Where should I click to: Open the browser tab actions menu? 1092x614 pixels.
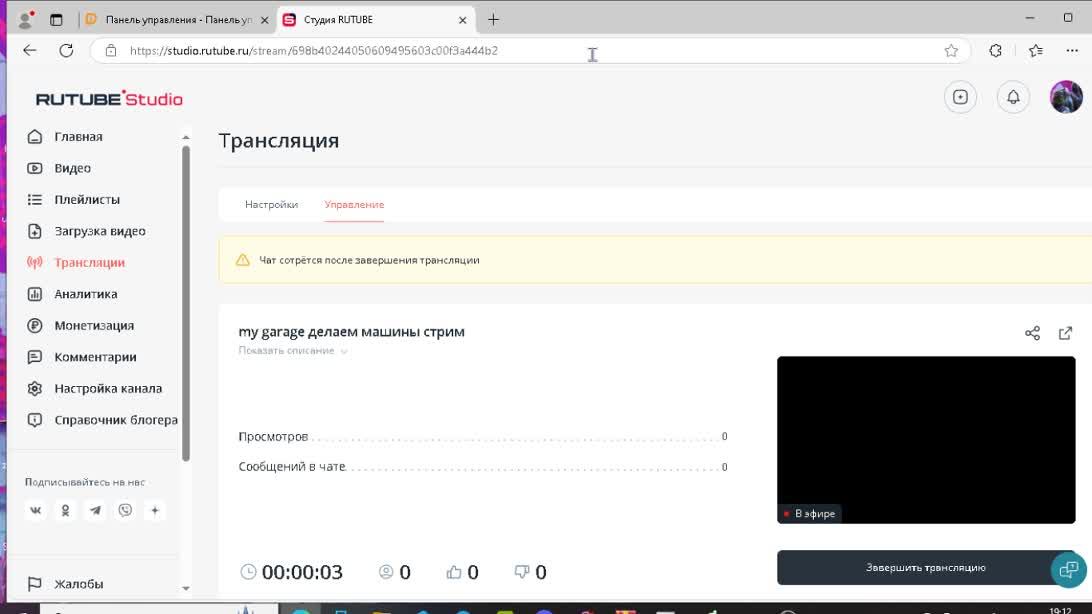pos(56,19)
